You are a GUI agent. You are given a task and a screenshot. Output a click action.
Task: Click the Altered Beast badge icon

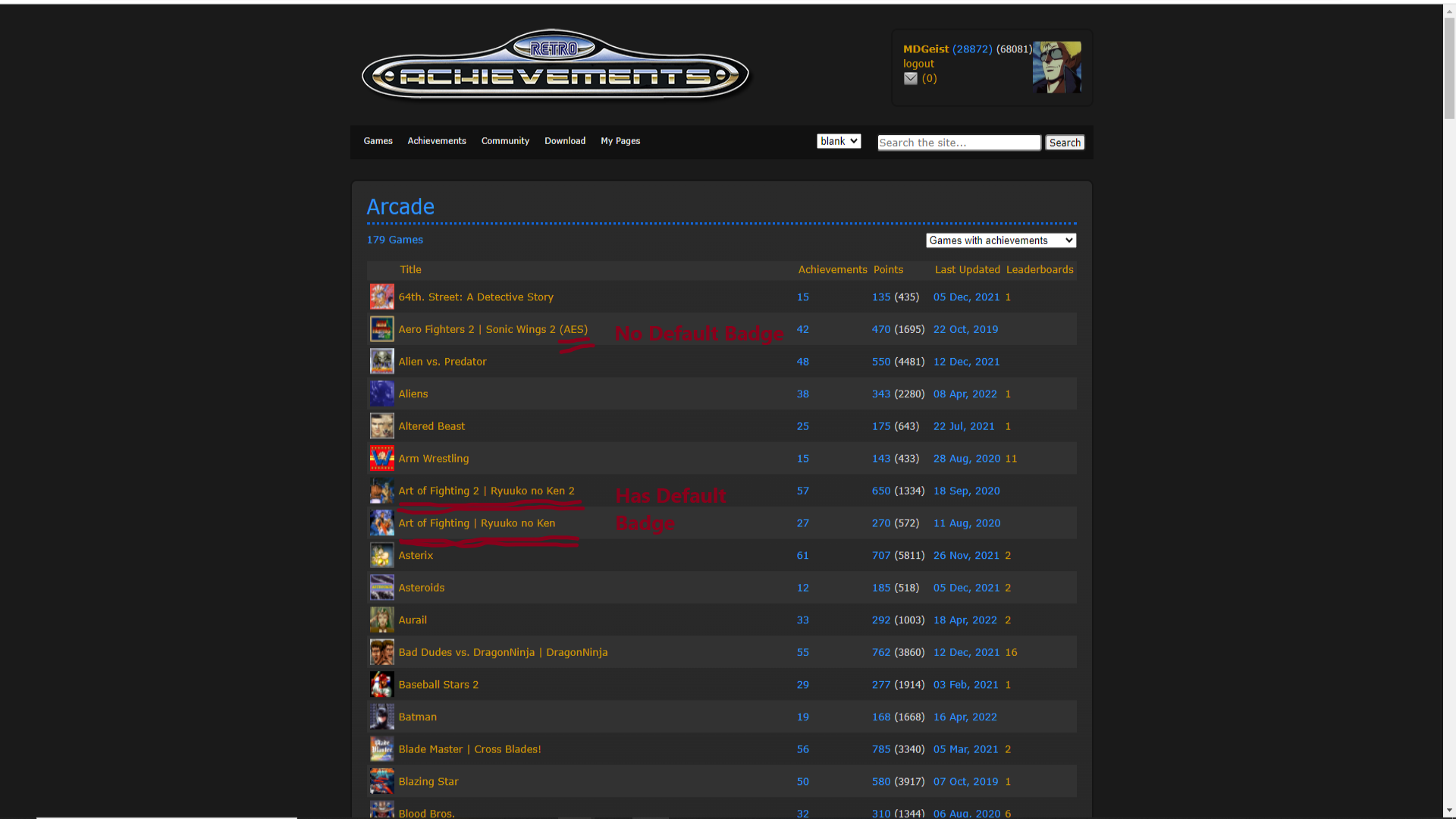(x=381, y=426)
